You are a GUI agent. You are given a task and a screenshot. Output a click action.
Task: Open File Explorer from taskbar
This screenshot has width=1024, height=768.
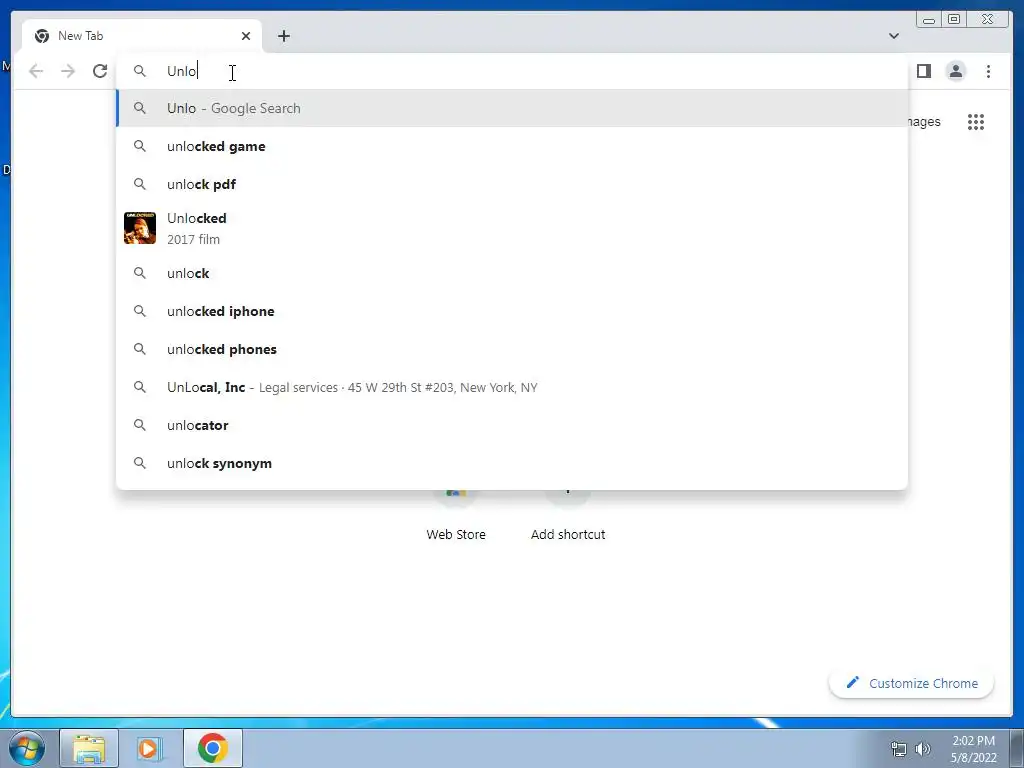tap(89, 748)
